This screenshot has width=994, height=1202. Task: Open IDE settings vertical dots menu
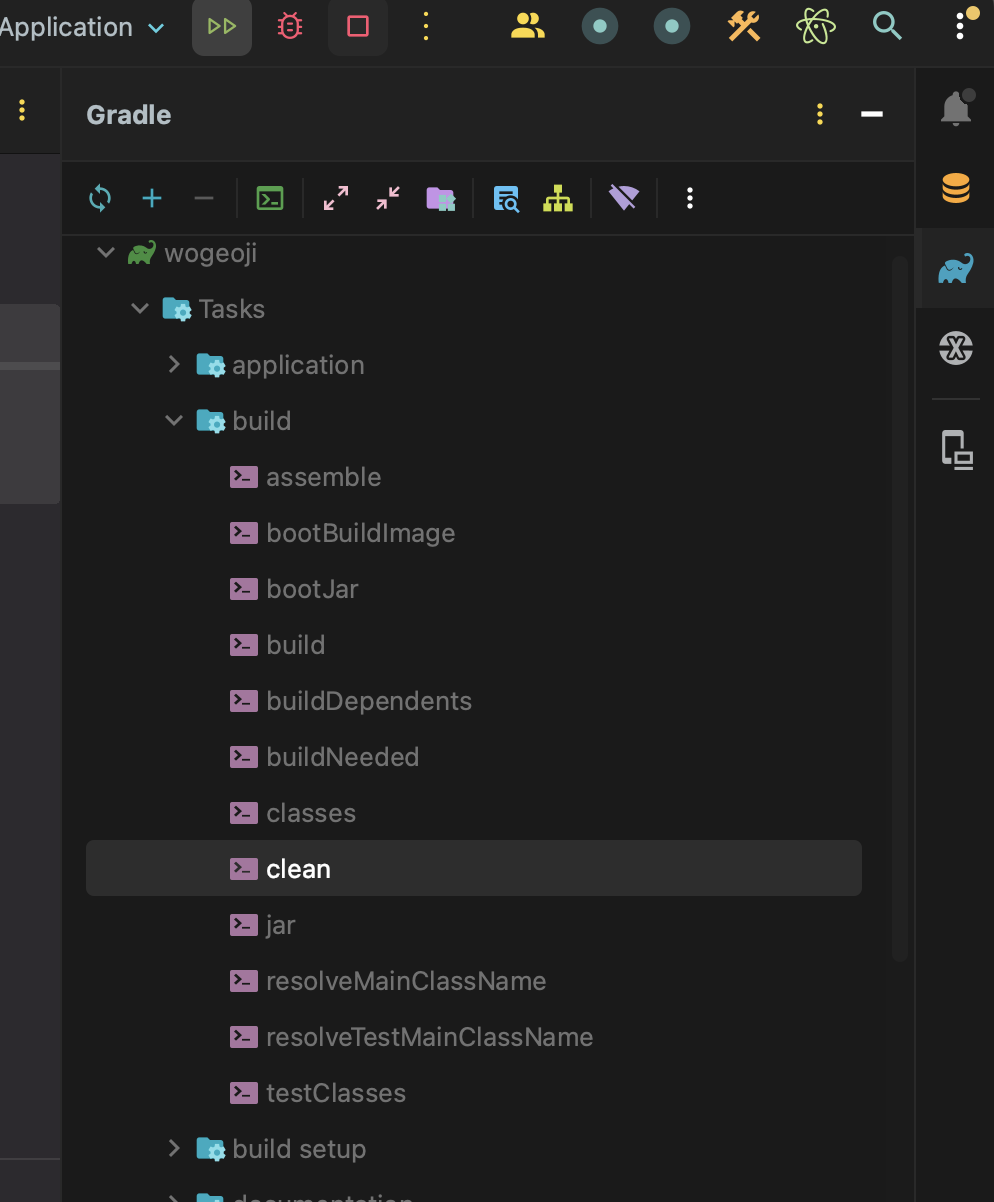(x=959, y=27)
